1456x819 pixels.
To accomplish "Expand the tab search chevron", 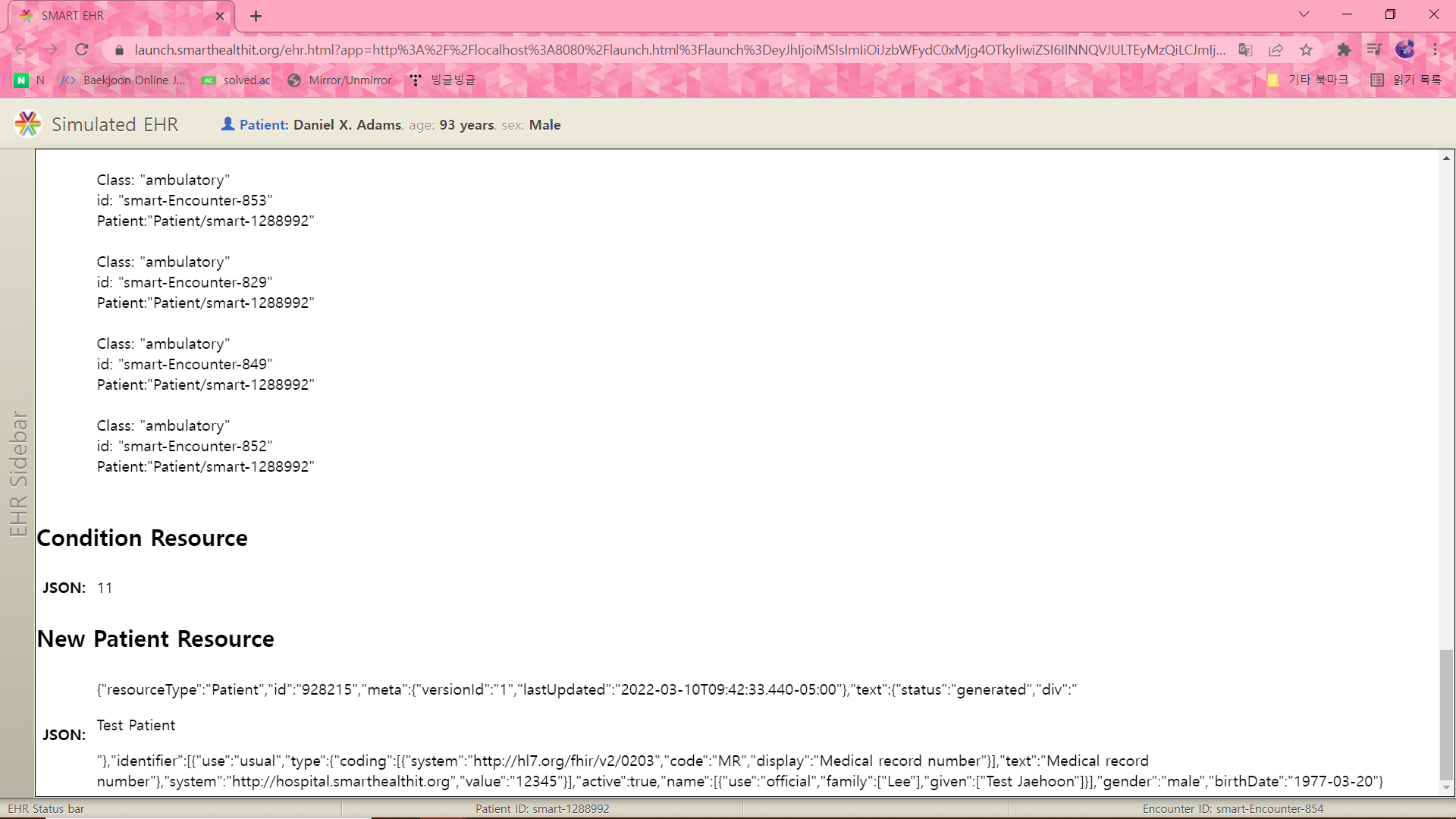I will click(1304, 14).
